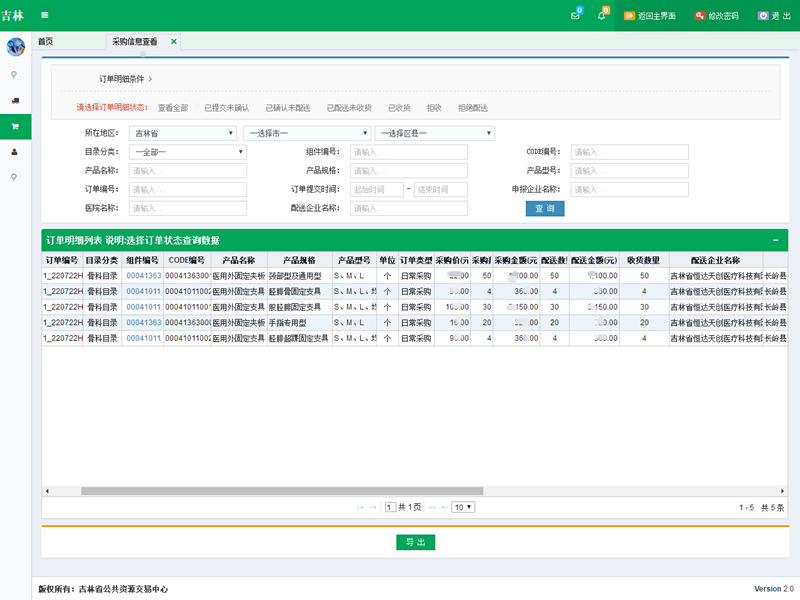
Task: Click the 查询 search button
Action: tap(545, 208)
